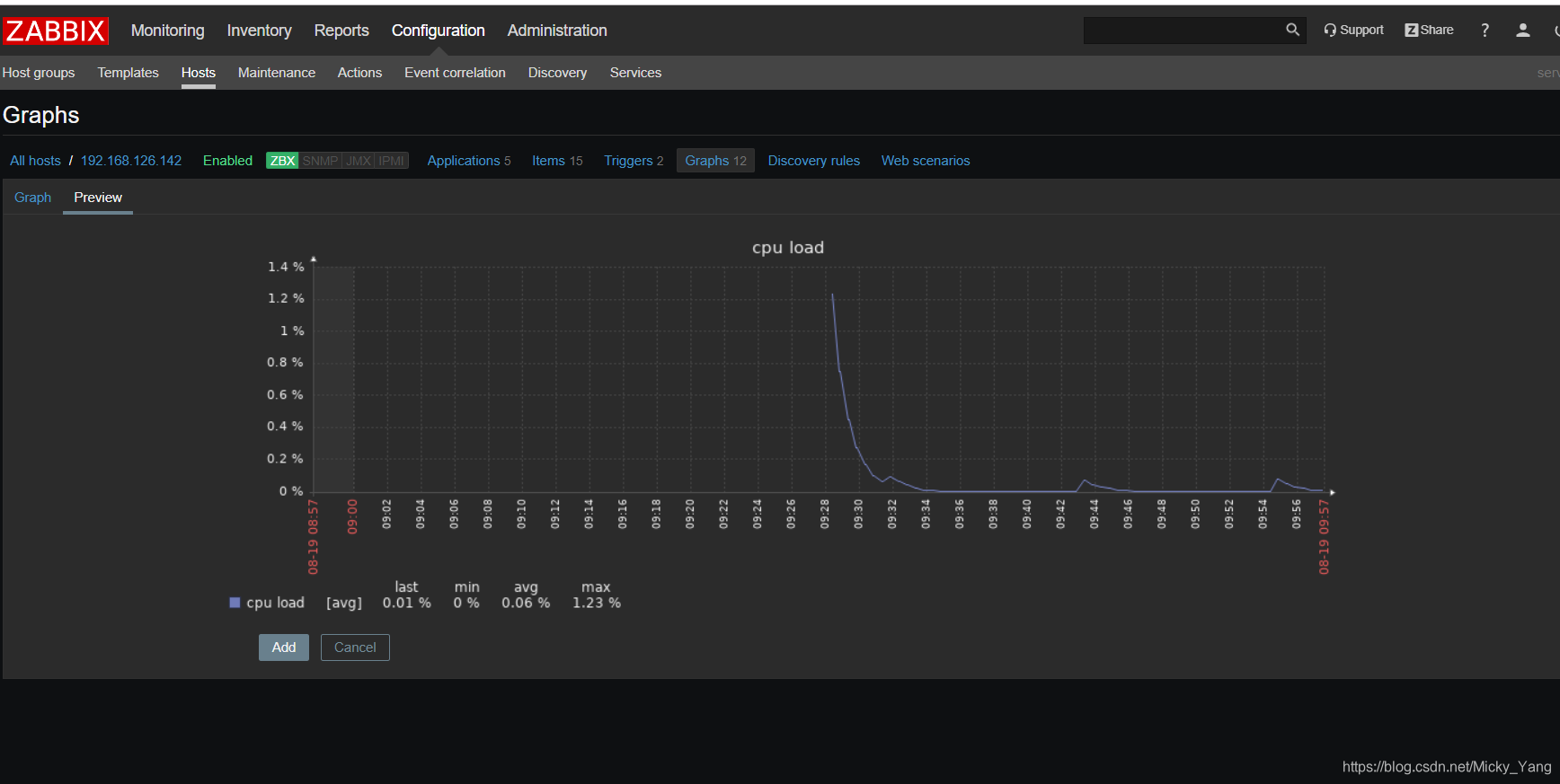
Task: Click the search magnifier icon
Action: click(x=1292, y=30)
